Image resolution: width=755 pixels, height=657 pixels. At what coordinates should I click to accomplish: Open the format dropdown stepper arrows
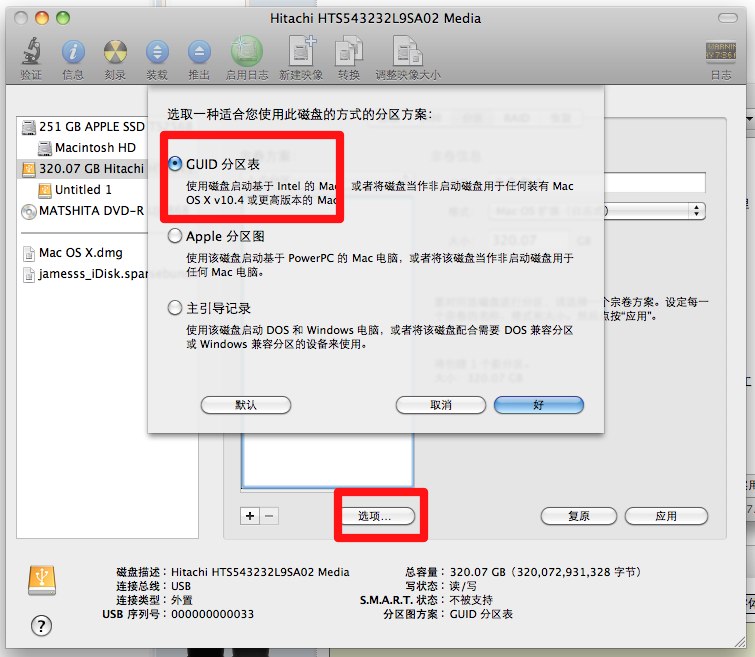pyautogui.click(x=696, y=211)
